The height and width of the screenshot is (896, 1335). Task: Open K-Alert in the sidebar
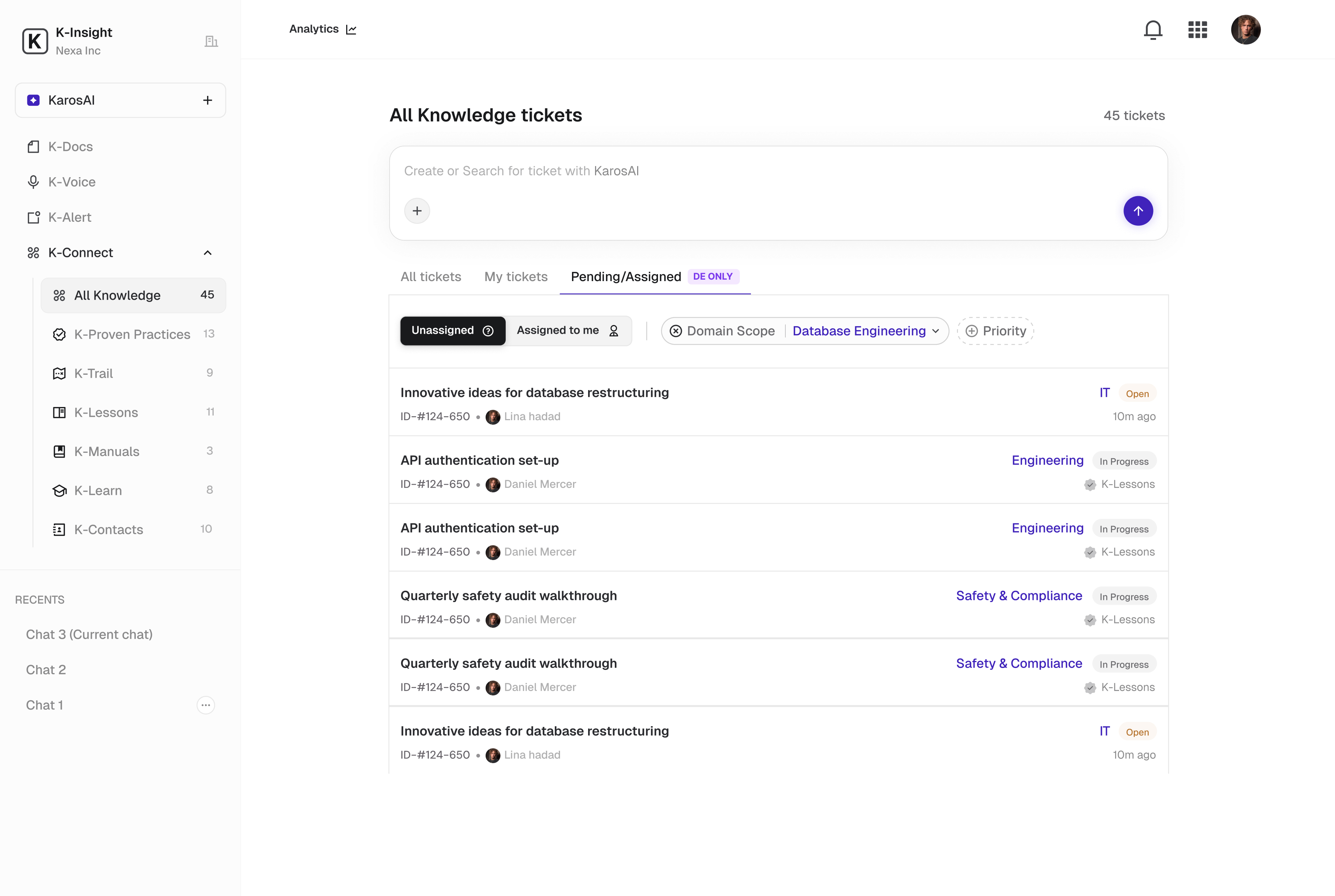[x=120, y=218]
